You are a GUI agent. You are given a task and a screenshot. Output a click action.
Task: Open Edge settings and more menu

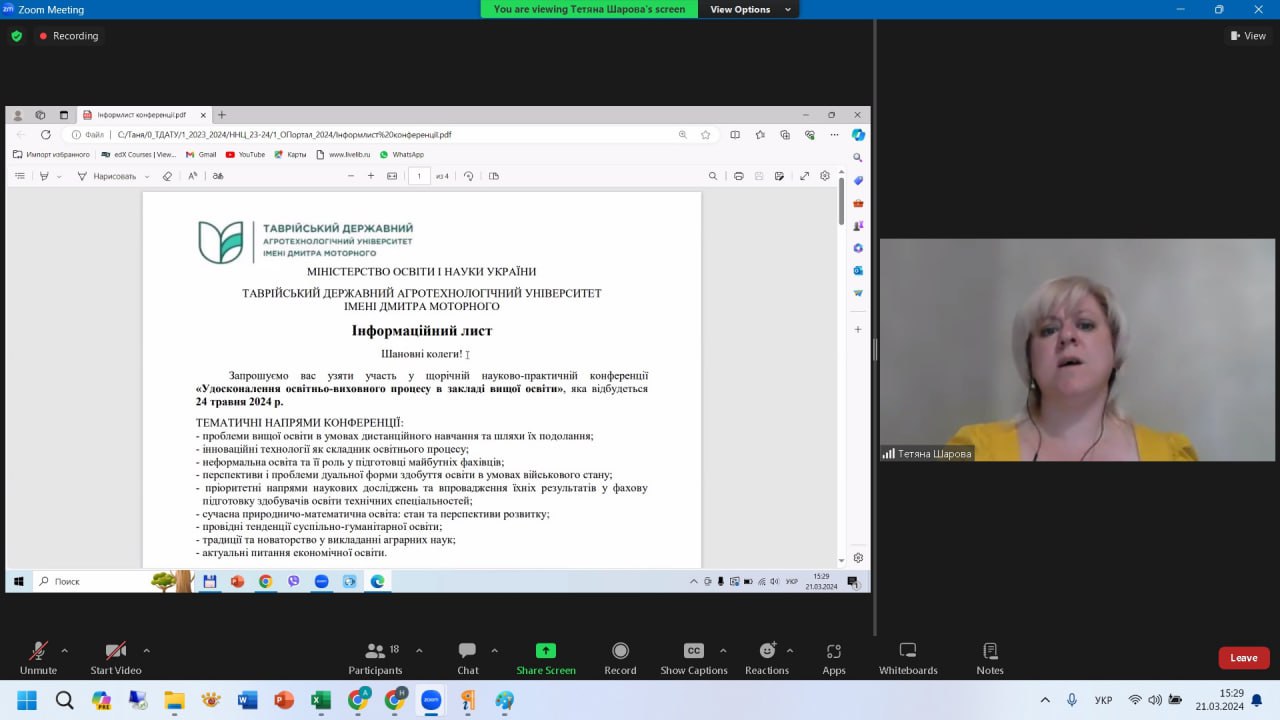(835, 135)
